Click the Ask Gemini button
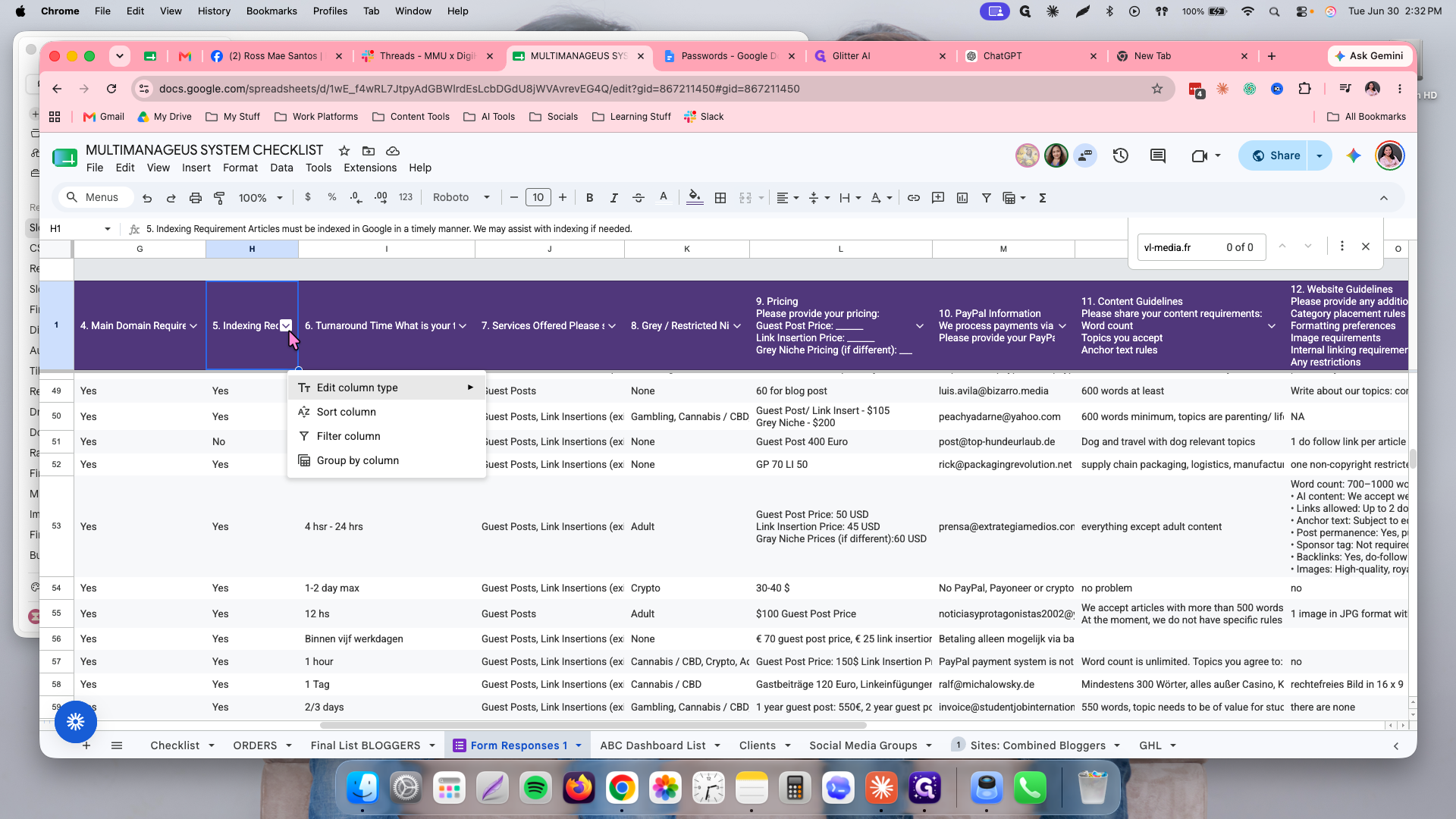This screenshot has height=819, width=1456. tap(1370, 56)
